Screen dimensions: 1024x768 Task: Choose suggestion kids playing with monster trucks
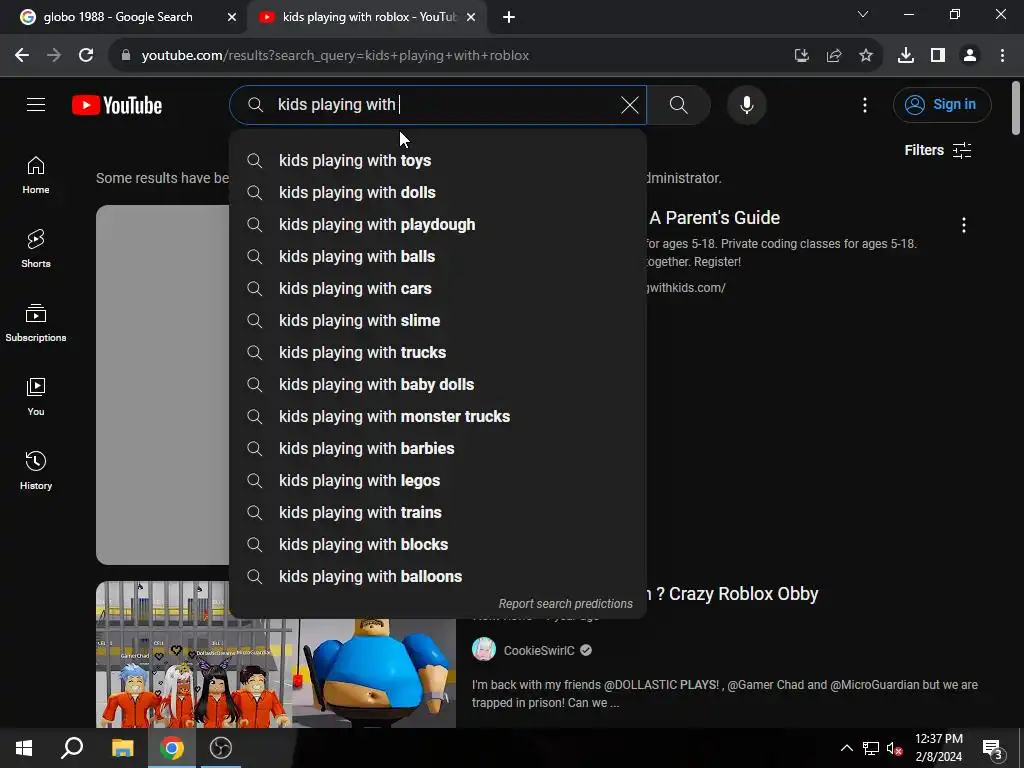(438, 417)
